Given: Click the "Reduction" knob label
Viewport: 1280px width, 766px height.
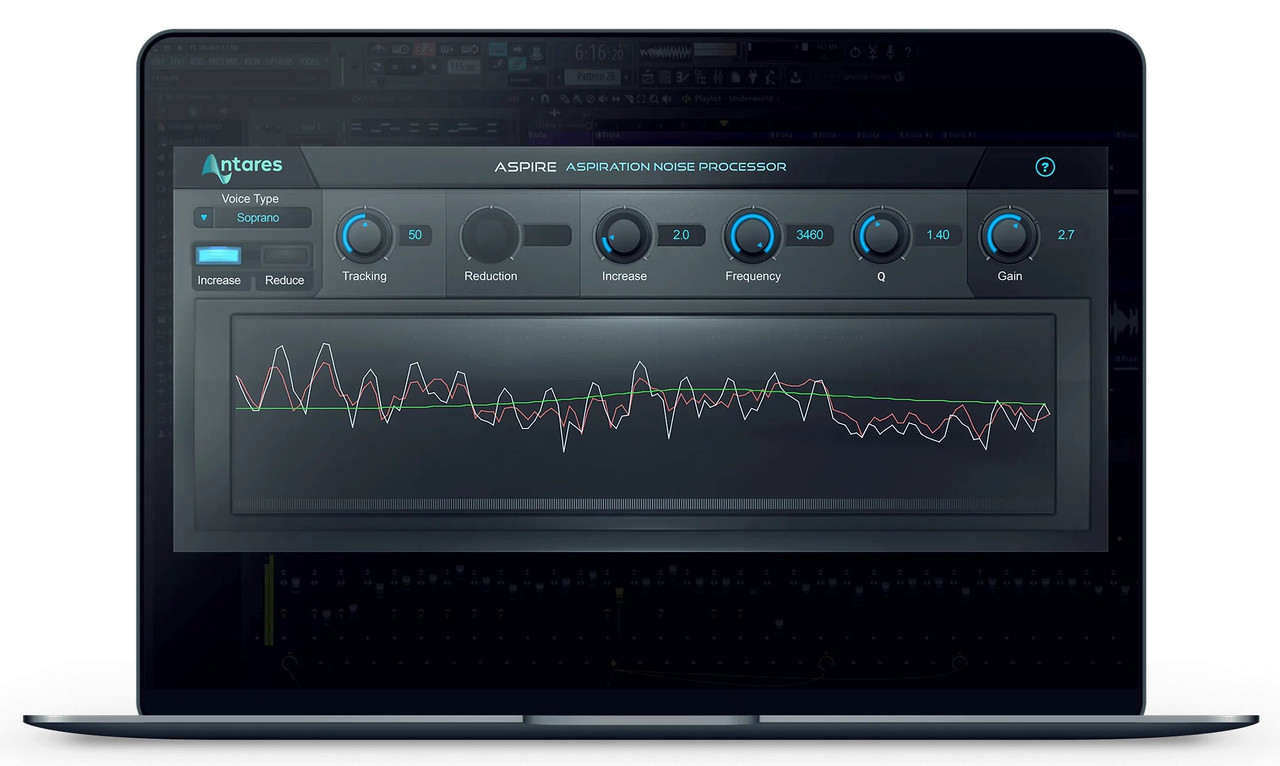Looking at the screenshot, I should coord(491,276).
